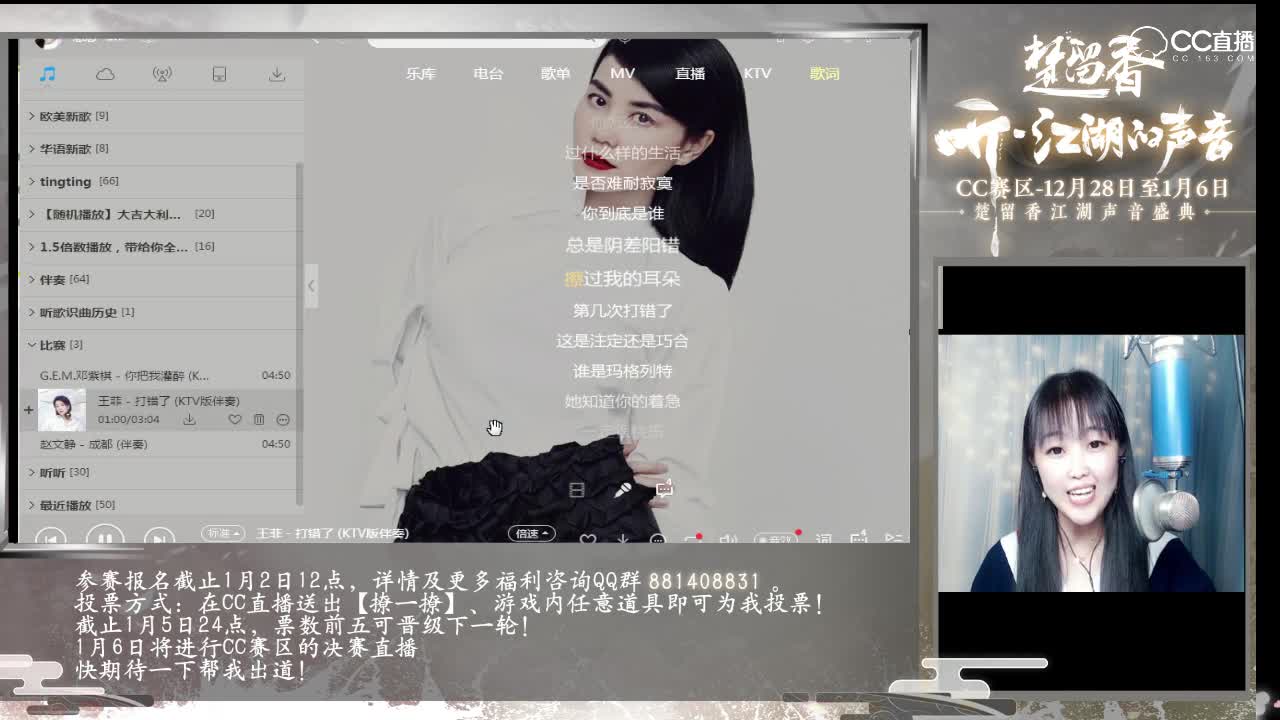Viewport: 1280px width, 720px height.
Task: Select the cloud music disk icon
Action: pos(105,75)
